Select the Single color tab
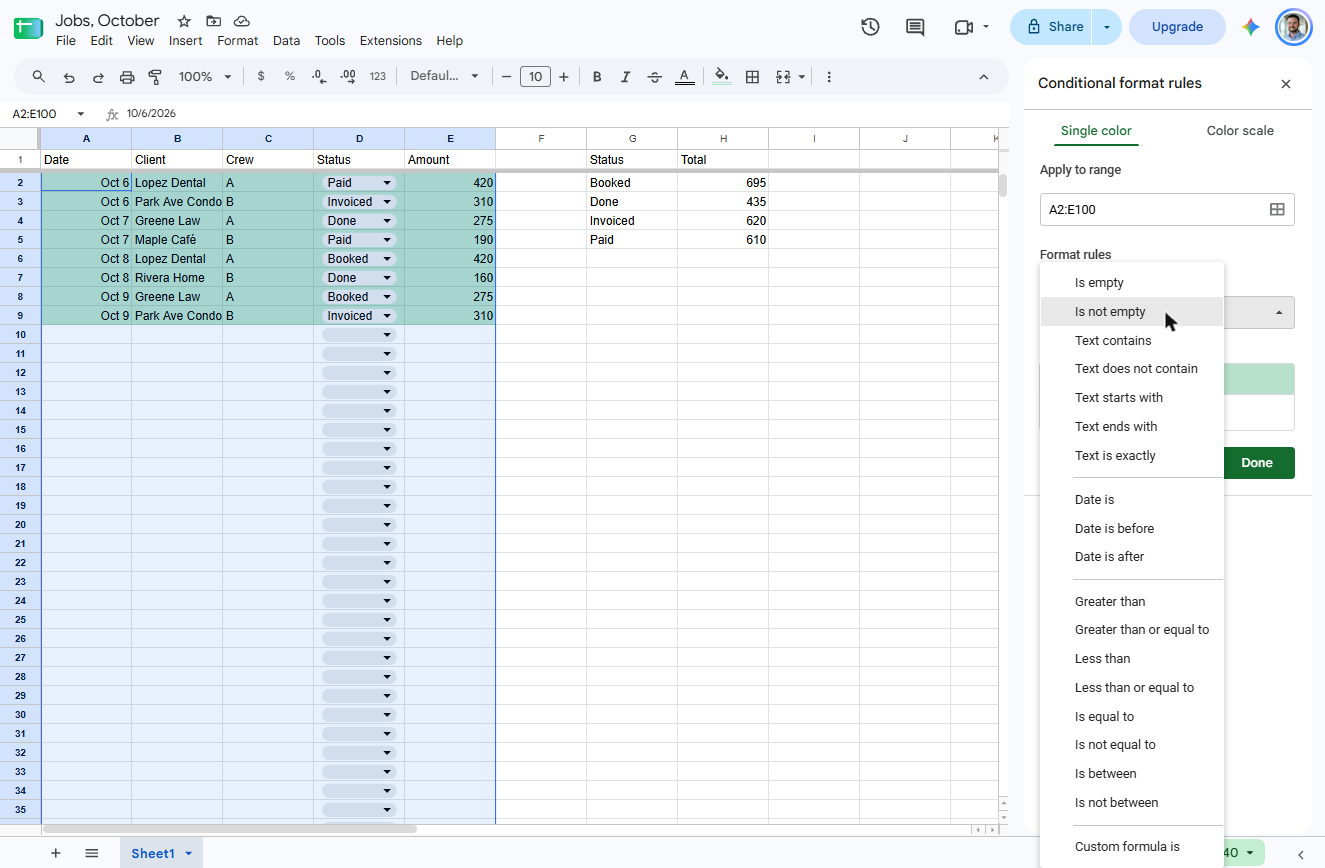 pyautogui.click(x=1096, y=130)
